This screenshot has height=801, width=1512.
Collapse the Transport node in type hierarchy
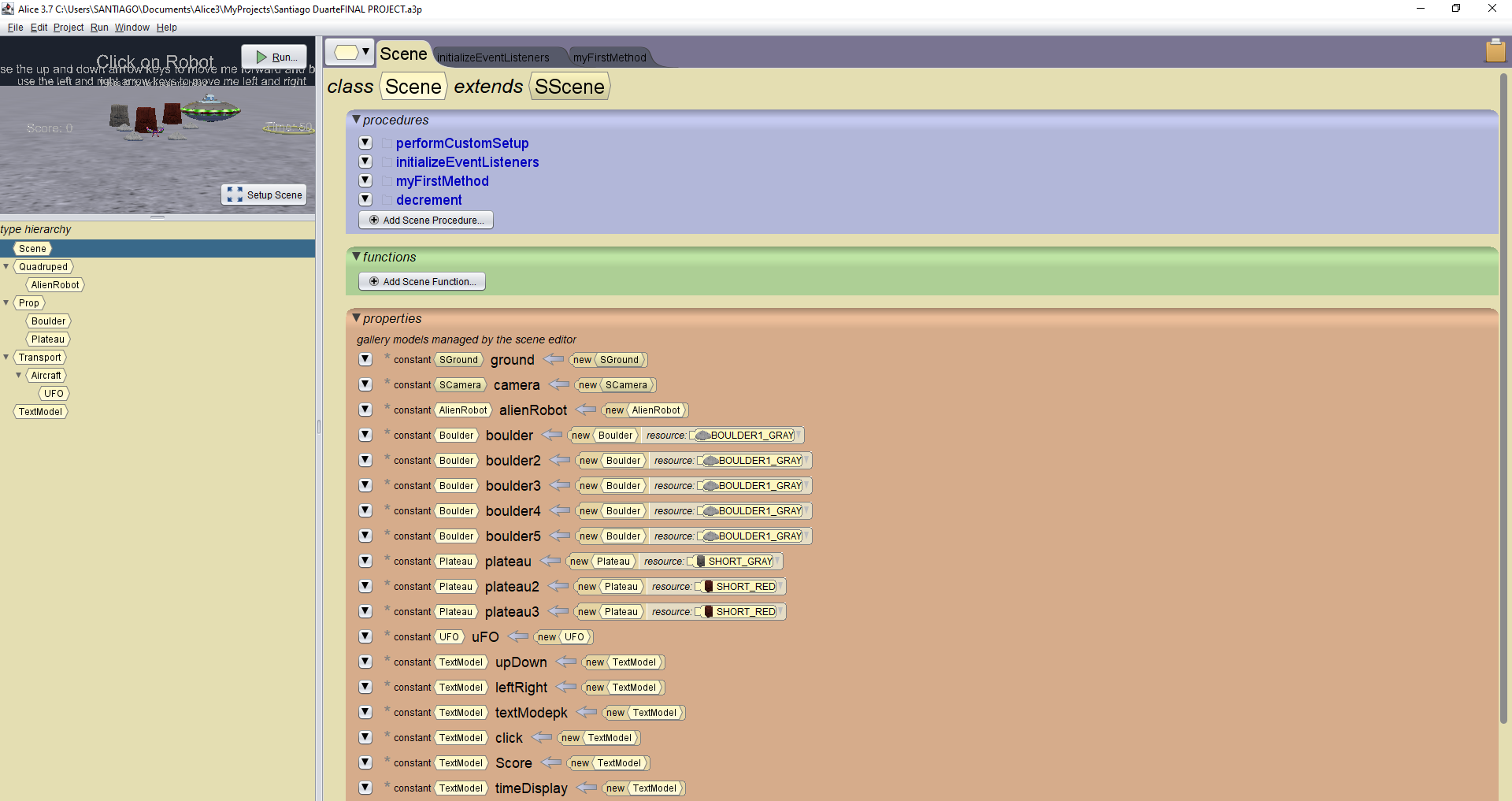(6, 358)
